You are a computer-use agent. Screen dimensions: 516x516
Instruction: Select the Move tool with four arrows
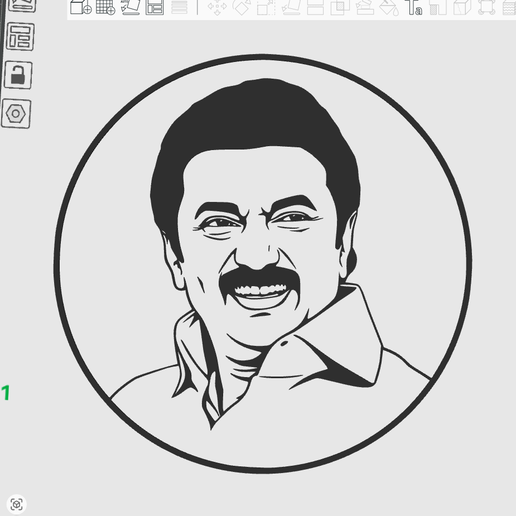tap(217, 7)
